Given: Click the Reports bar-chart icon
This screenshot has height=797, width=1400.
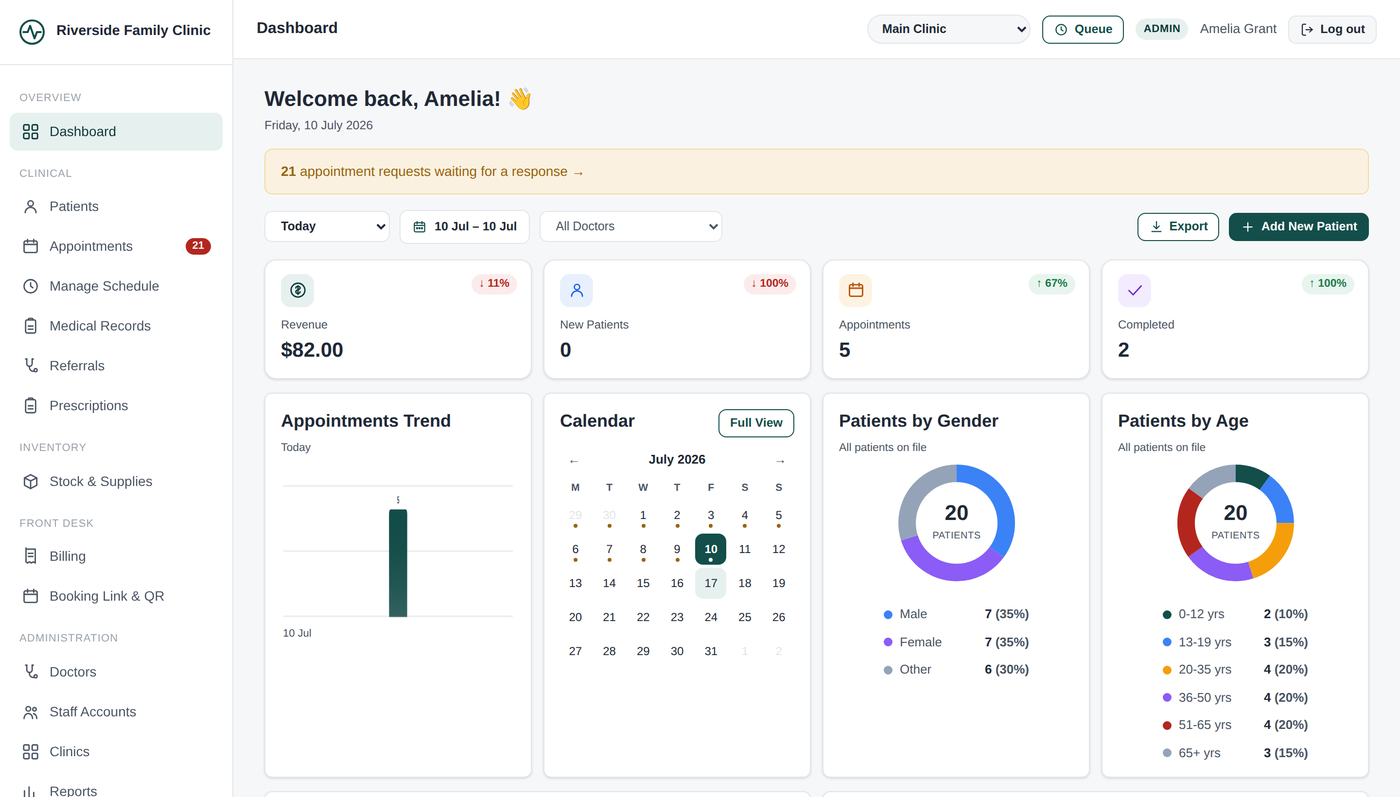Looking at the screenshot, I should point(31,791).
